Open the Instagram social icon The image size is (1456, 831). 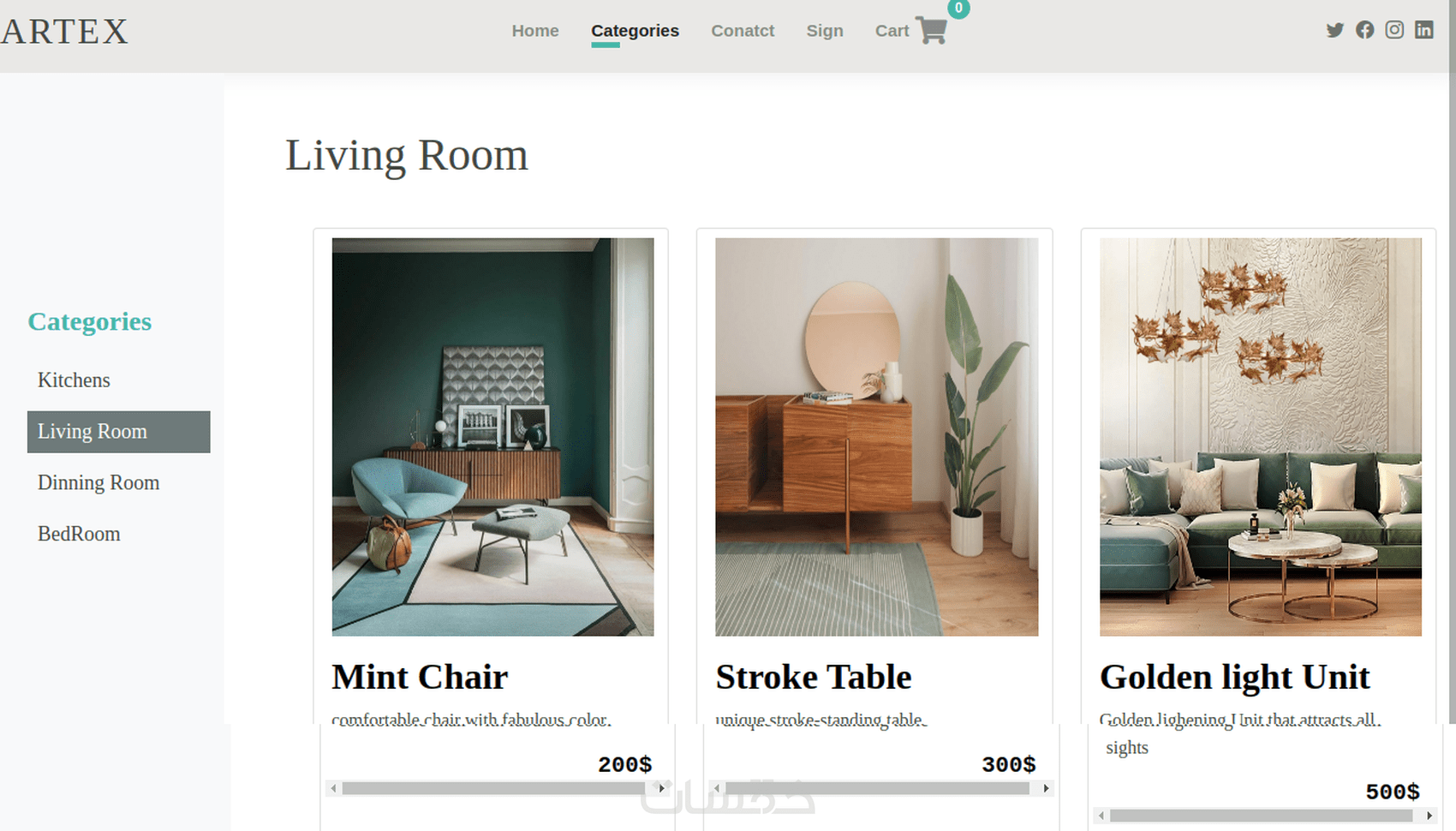1394,30
